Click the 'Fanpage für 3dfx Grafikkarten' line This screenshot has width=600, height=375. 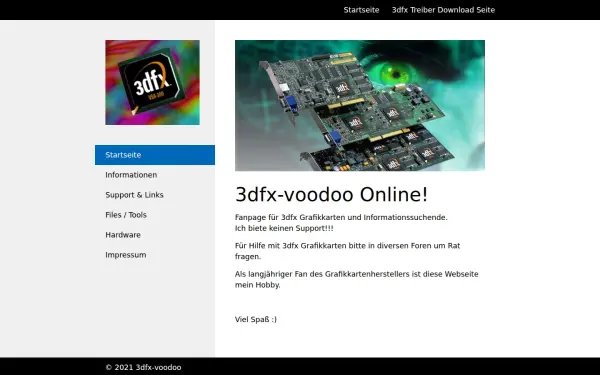point(341,217)
